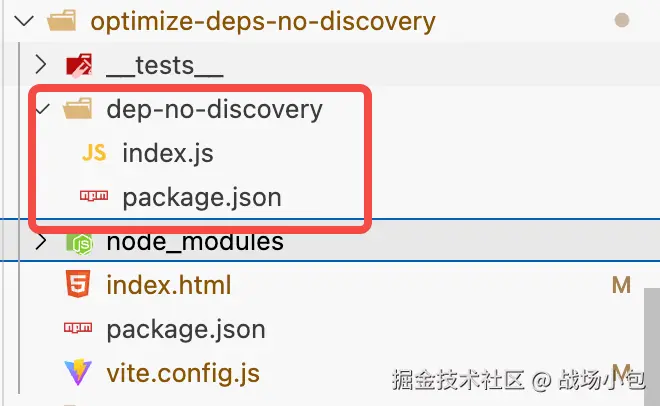Screen dimensions: 660x406
Task: Click the M status badge on index.html
Action: click(x=621, y=285)
